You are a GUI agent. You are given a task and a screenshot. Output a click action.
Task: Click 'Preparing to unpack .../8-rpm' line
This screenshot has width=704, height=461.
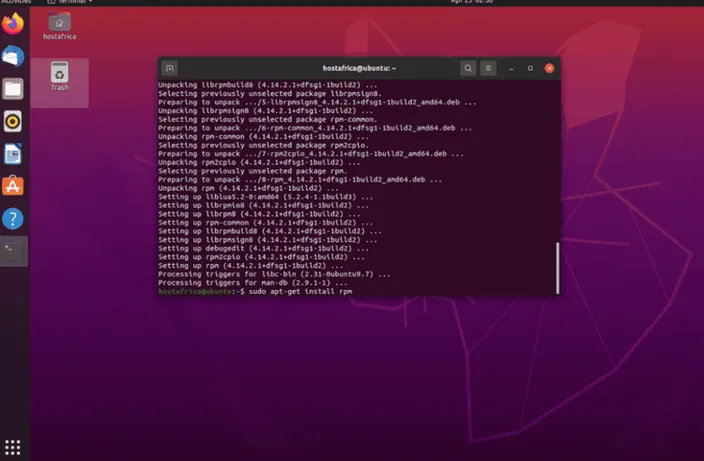(300, 180)
